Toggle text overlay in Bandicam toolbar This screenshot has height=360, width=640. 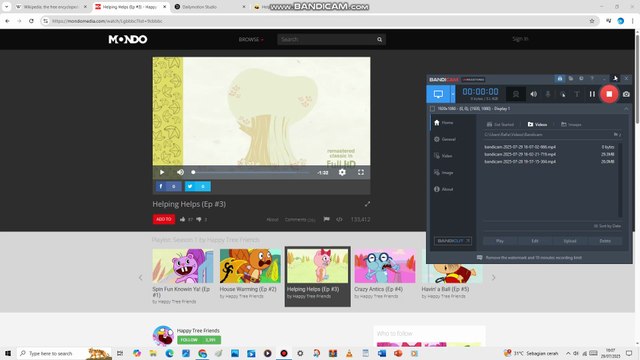pos(577,94)
